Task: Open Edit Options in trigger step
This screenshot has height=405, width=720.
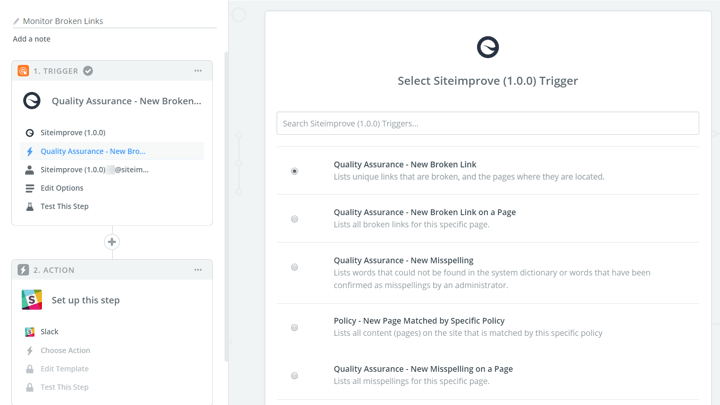Action: point(62,188)
